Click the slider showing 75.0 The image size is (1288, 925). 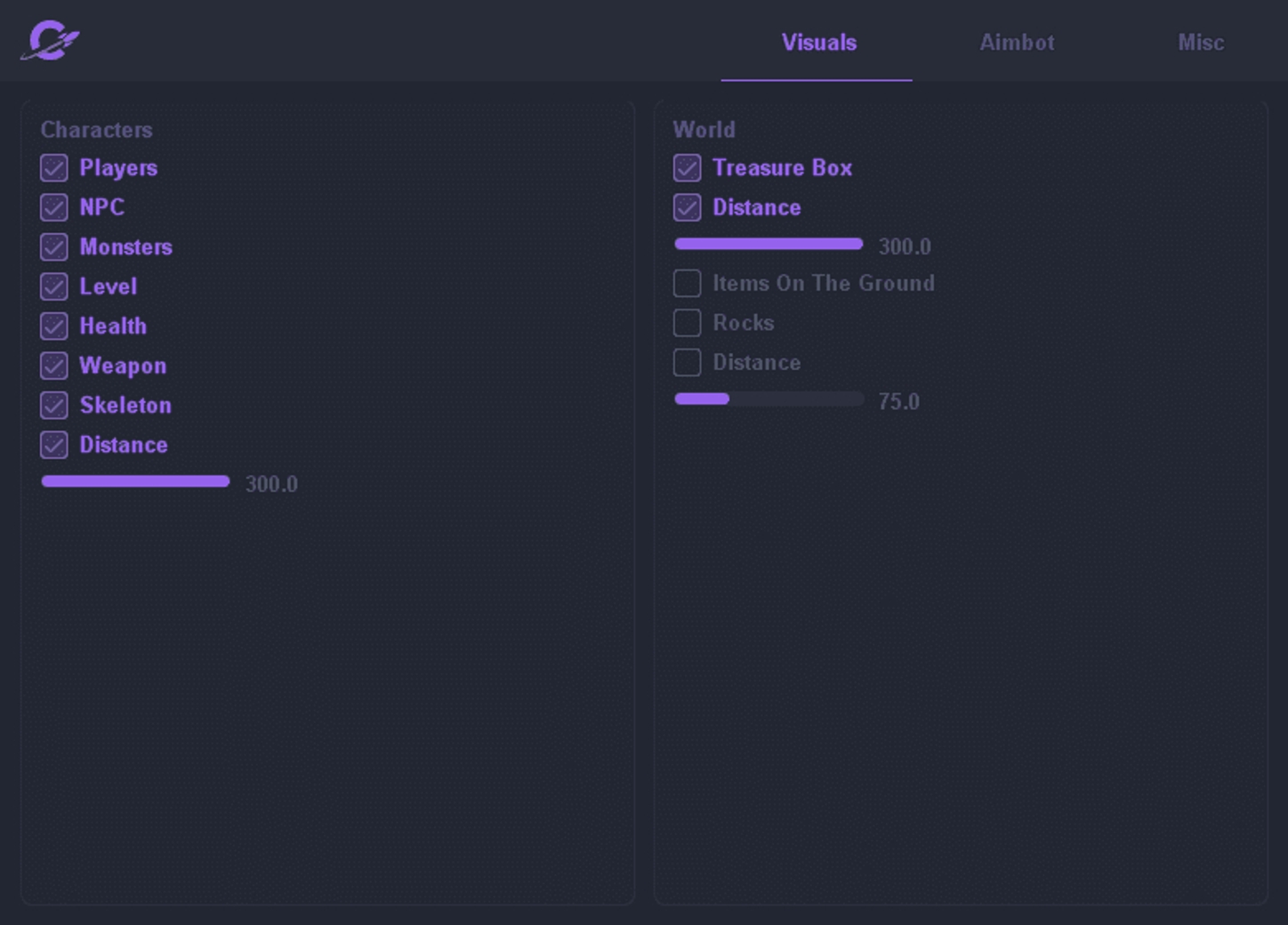pos(769,399)
